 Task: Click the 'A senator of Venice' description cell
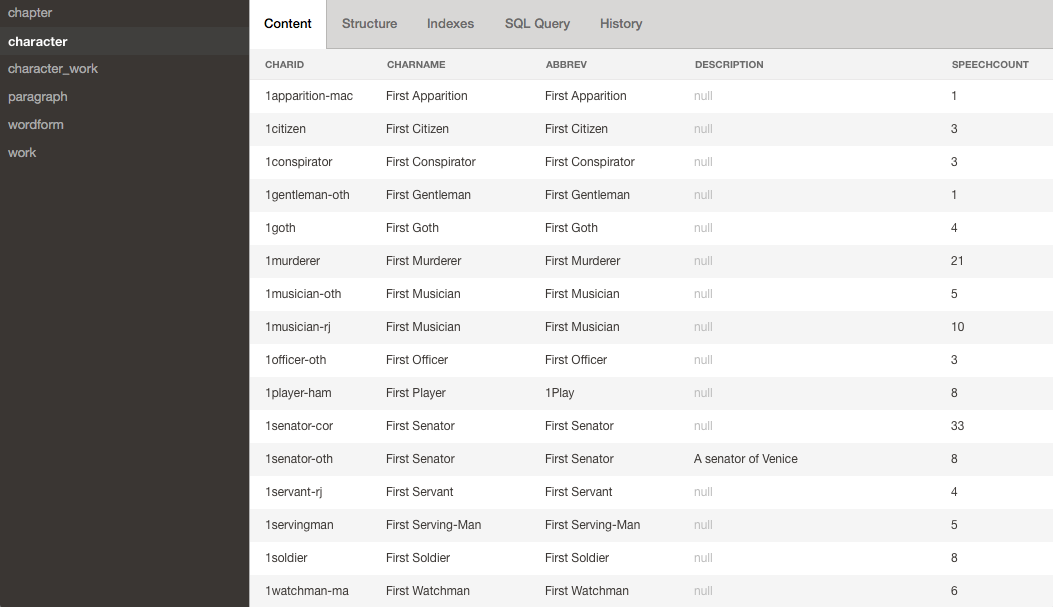[x=746, y=459]
